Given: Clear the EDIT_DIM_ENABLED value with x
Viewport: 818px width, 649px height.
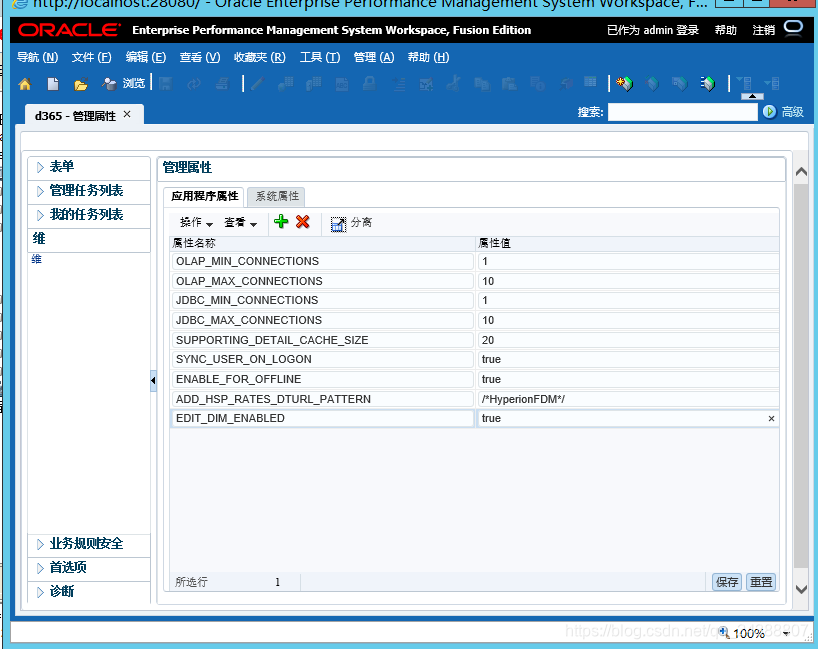Looking at the screenshot, I should tap(771, 418).
